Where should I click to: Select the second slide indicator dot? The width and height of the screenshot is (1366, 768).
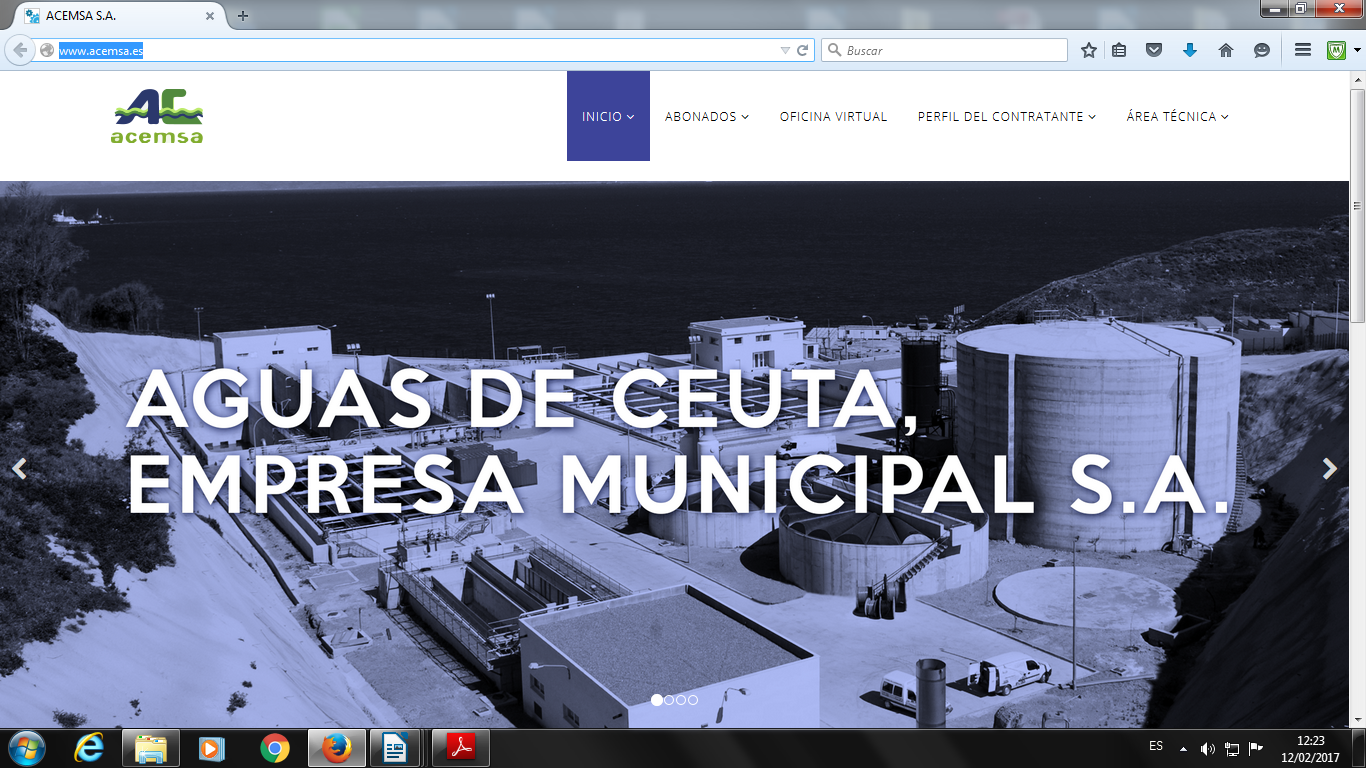point(669,700)
